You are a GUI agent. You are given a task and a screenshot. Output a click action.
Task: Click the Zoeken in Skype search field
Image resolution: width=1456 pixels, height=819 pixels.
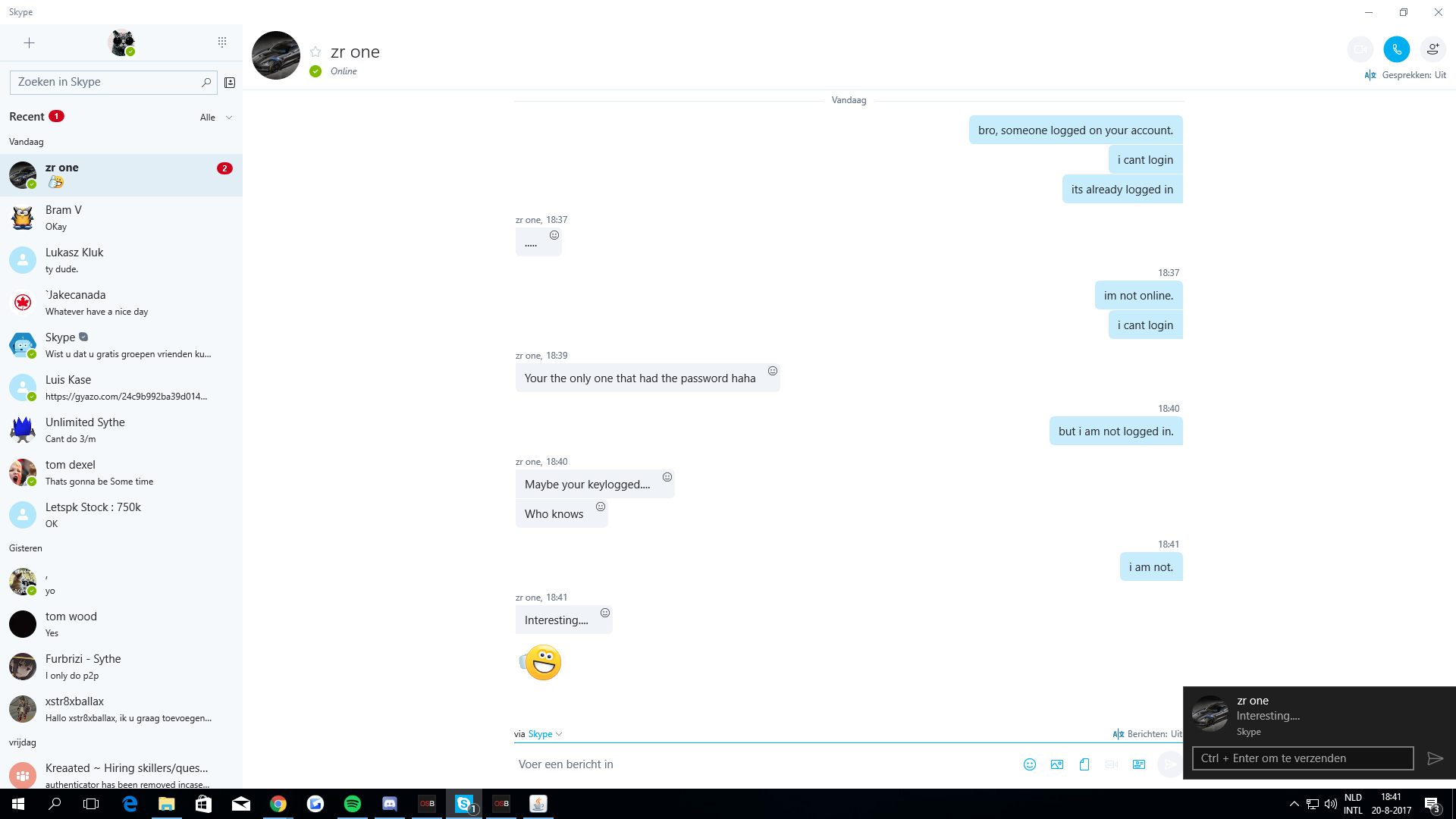coord(106,82)
